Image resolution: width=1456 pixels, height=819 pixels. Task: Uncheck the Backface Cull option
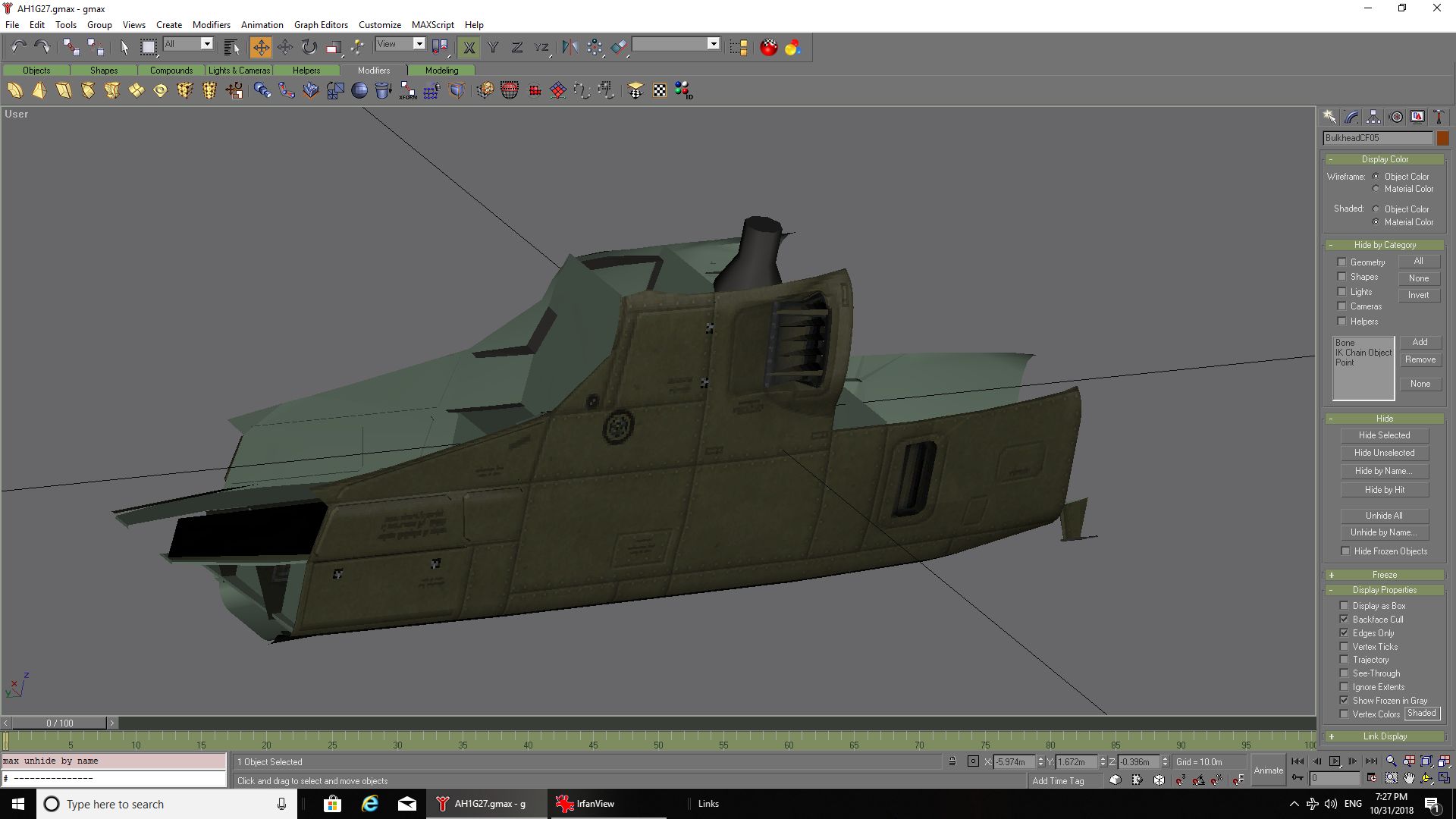(1345, 620)
